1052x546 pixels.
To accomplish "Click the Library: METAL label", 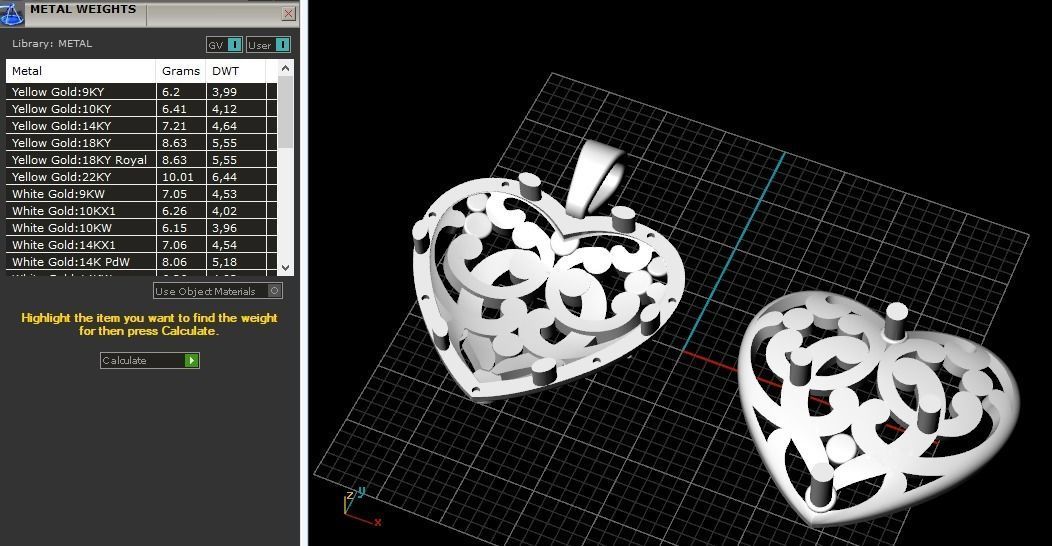I will (x=52, y=44).
